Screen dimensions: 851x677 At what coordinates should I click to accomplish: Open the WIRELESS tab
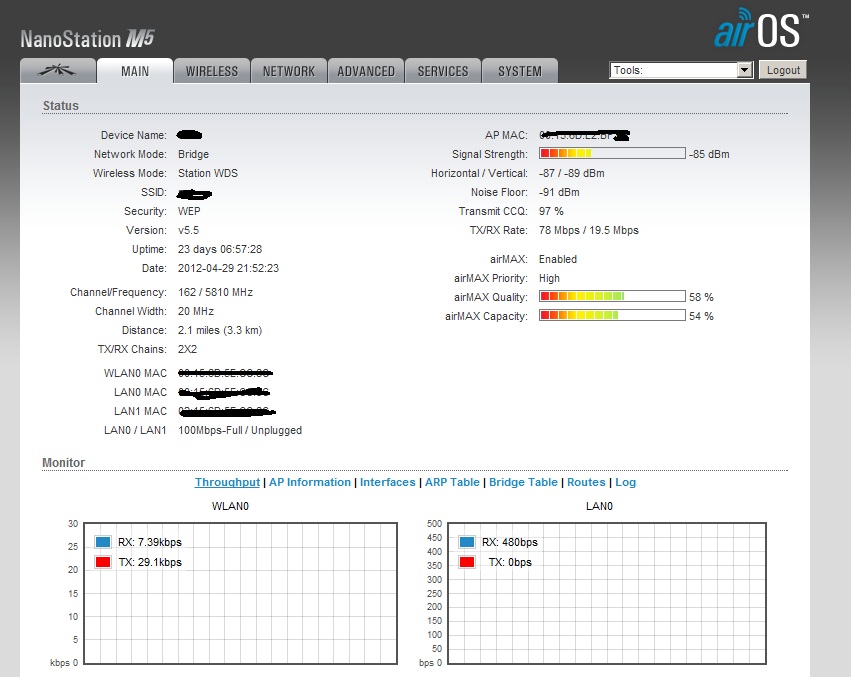coord(212,71)
